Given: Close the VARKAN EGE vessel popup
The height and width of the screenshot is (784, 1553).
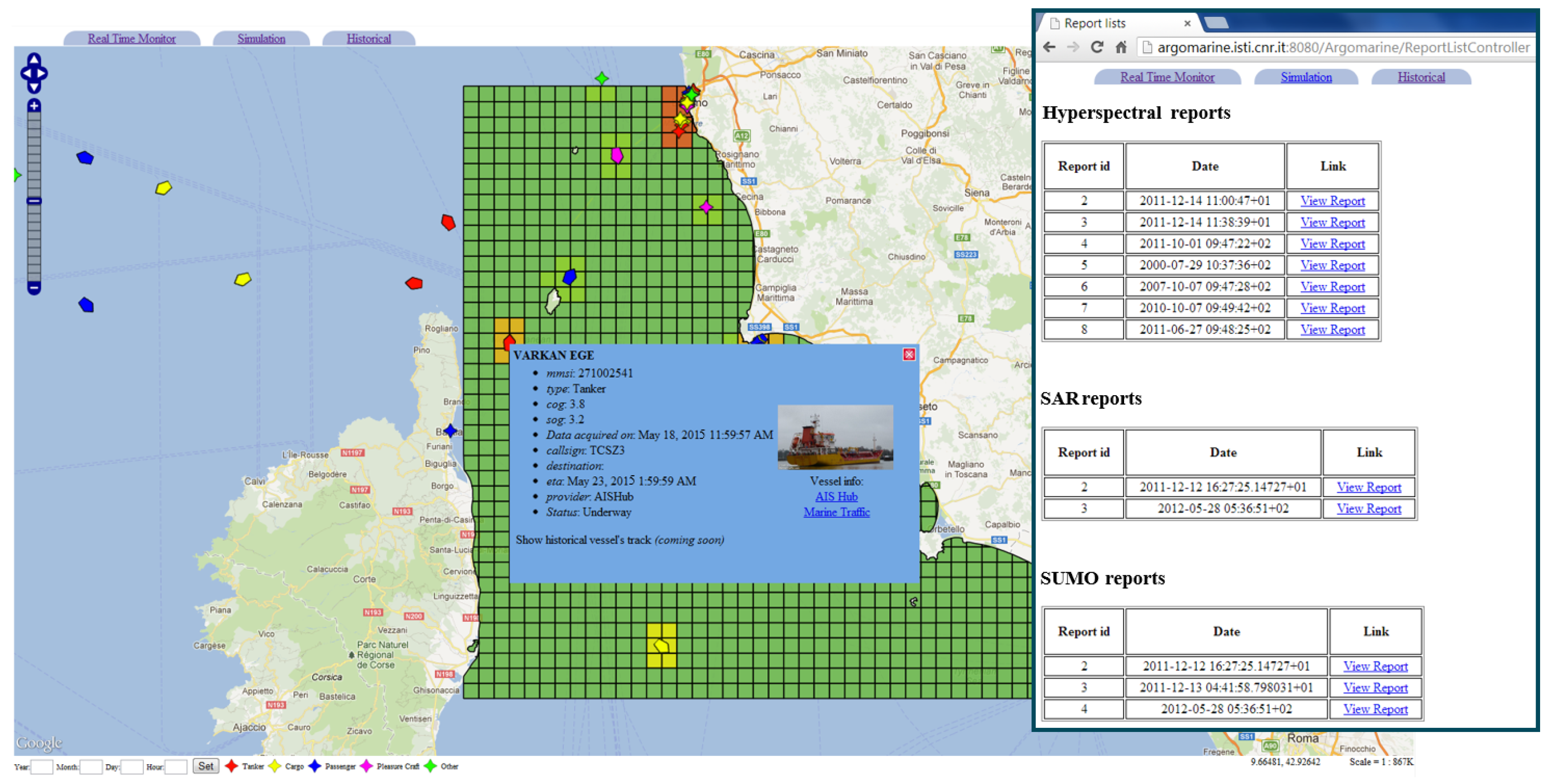Looking at the screenshot, I should coord(908,354).
